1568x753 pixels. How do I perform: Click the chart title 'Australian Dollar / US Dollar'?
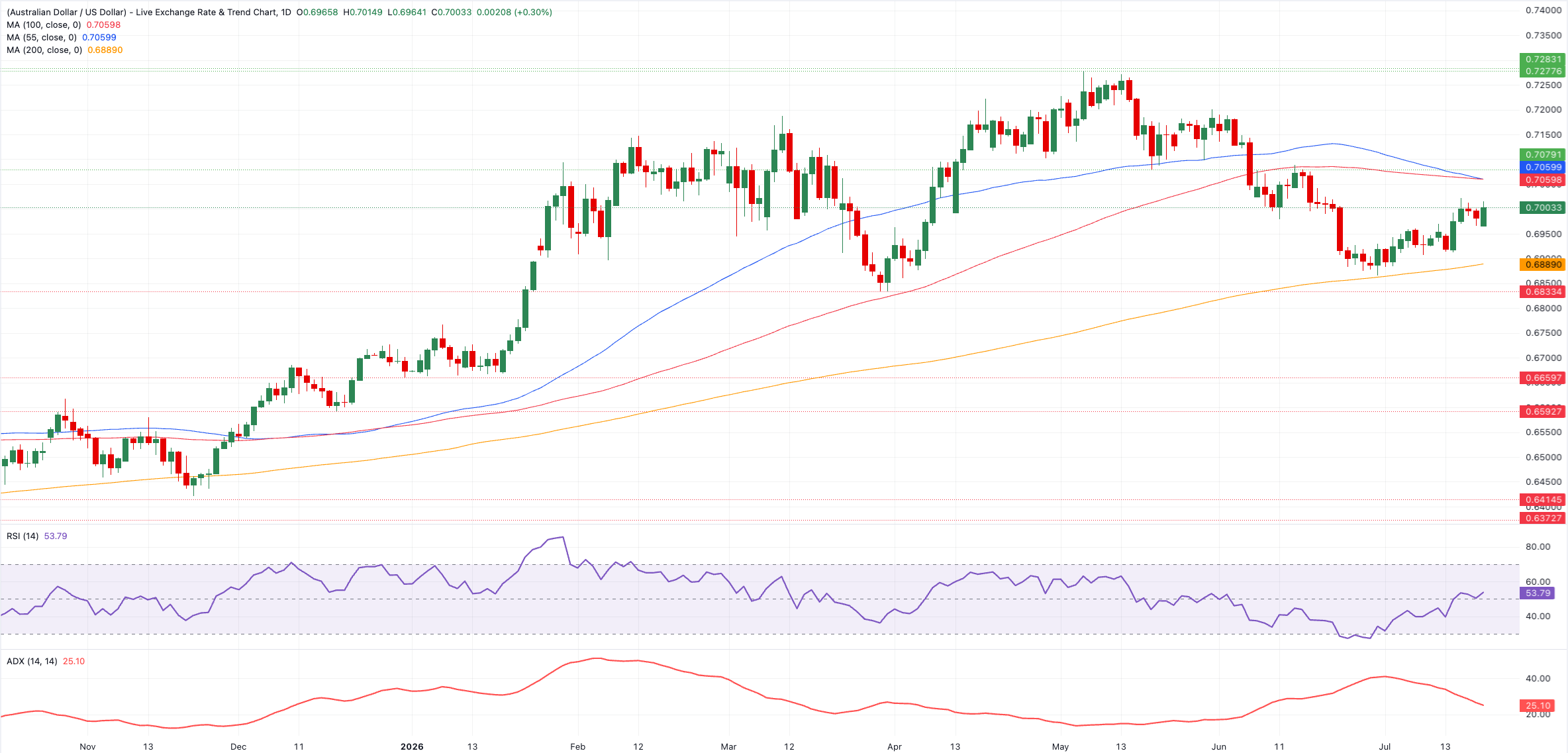click(x=66, y=12)
